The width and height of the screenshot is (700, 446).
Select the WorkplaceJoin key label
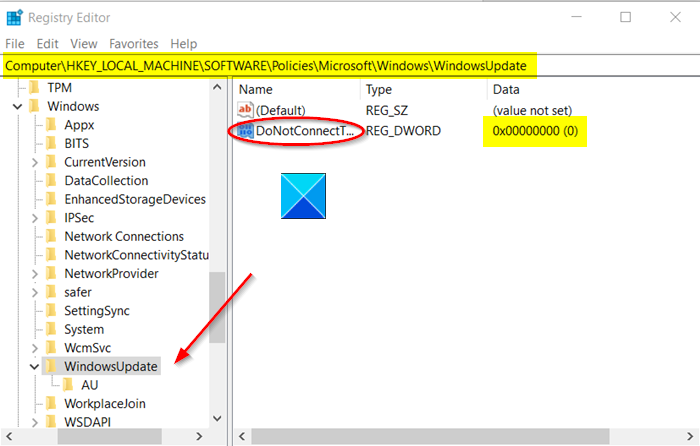tap(105, 404)
